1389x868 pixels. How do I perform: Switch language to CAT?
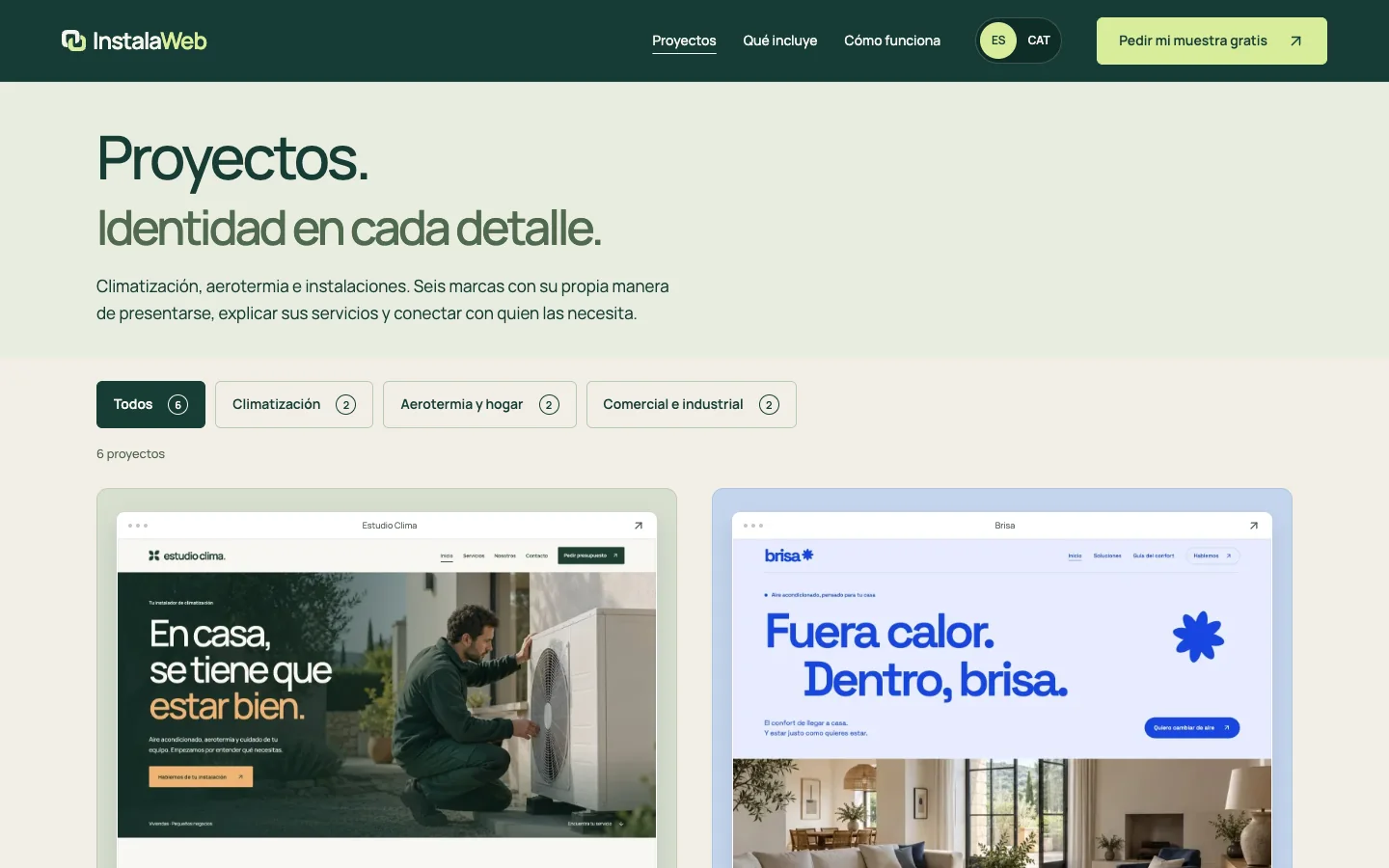click(x=1039, y=41)
